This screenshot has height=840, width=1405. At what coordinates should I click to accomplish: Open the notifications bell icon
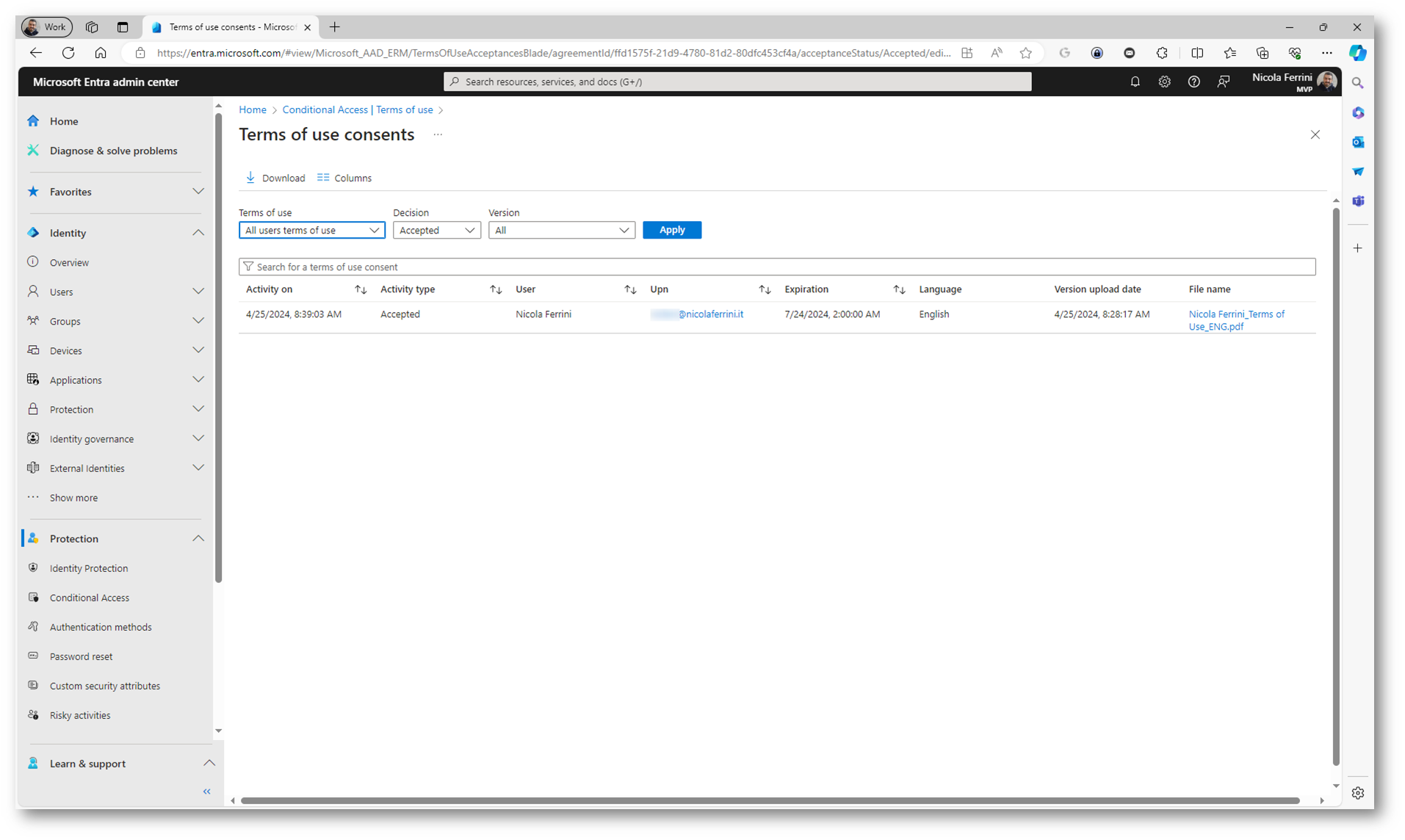click(x=1135, y=82)
